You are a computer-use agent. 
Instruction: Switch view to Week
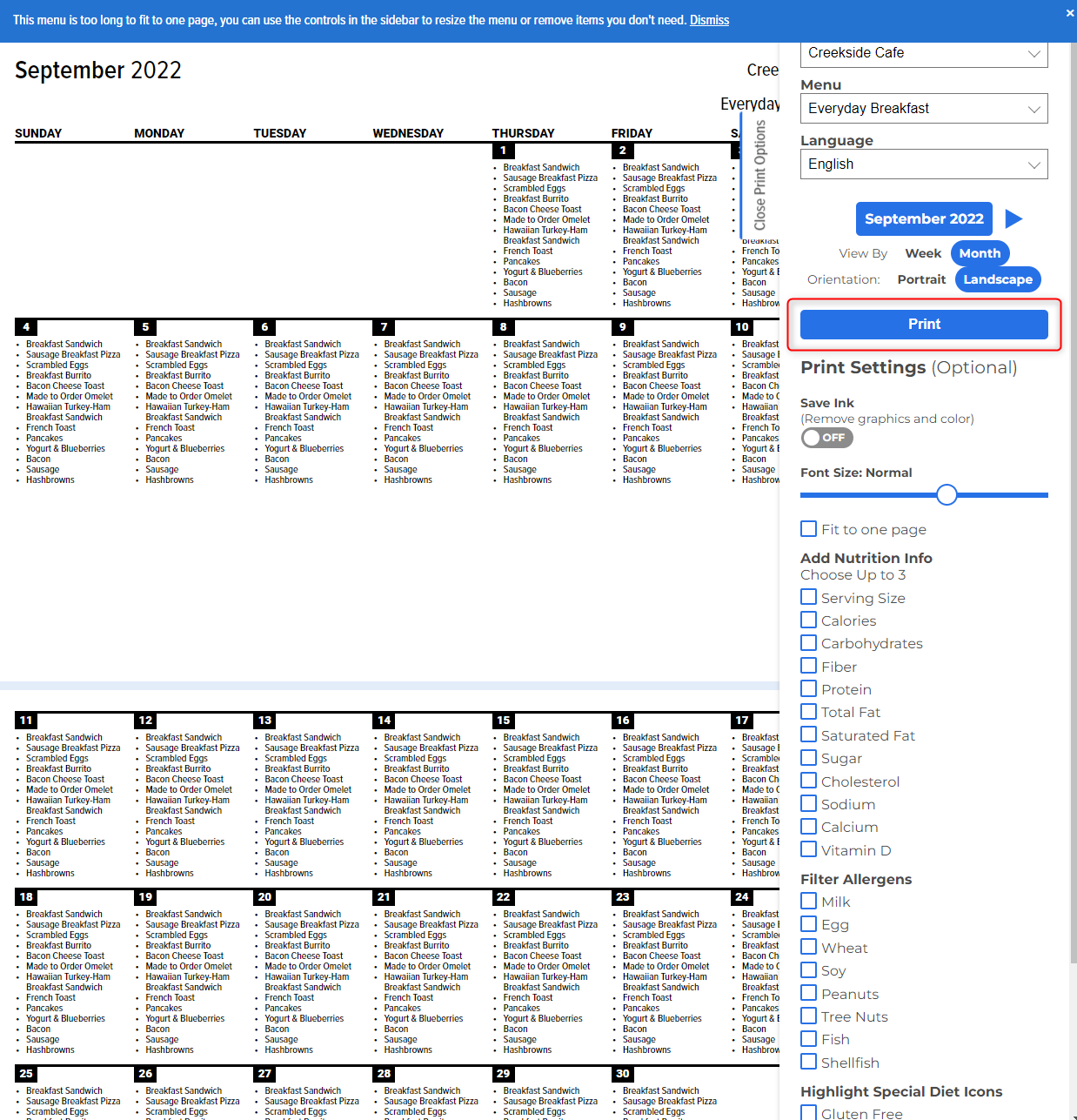922,253
